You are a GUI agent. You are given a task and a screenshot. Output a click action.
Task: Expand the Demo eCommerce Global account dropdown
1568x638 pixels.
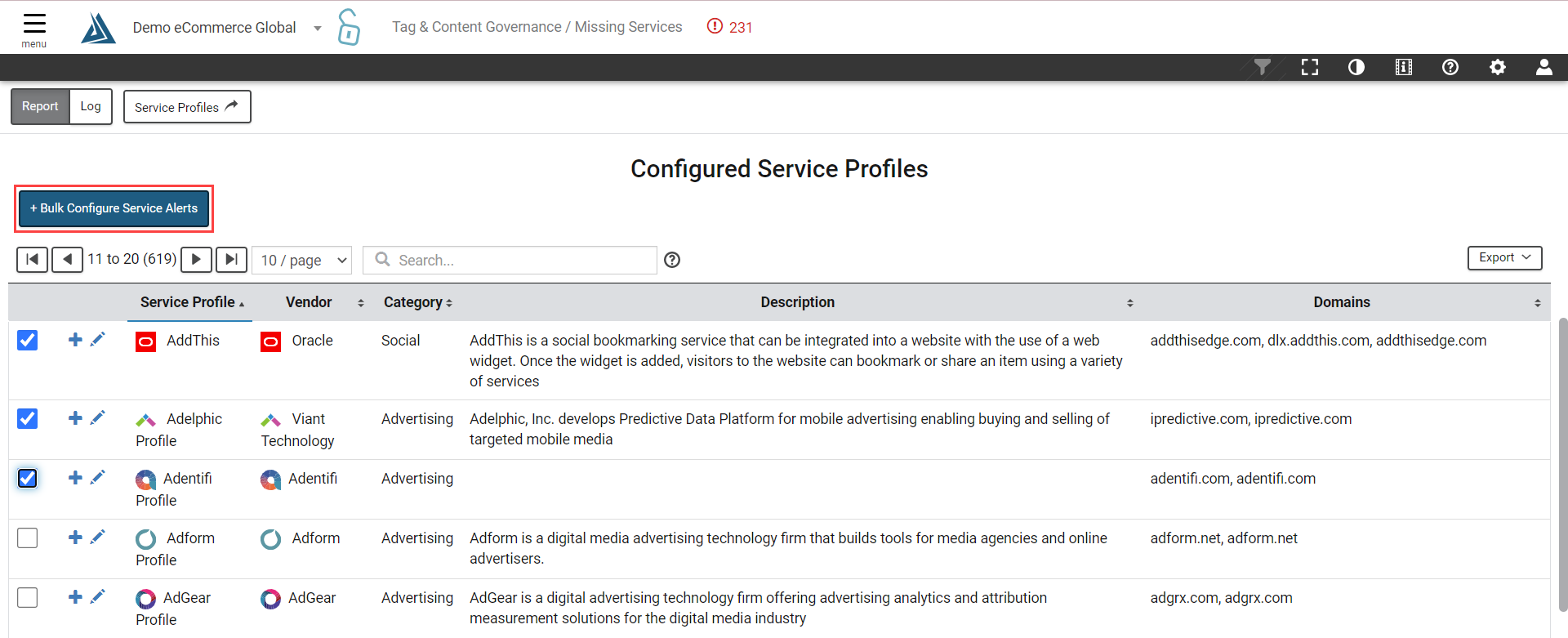[x=317, y=29]
